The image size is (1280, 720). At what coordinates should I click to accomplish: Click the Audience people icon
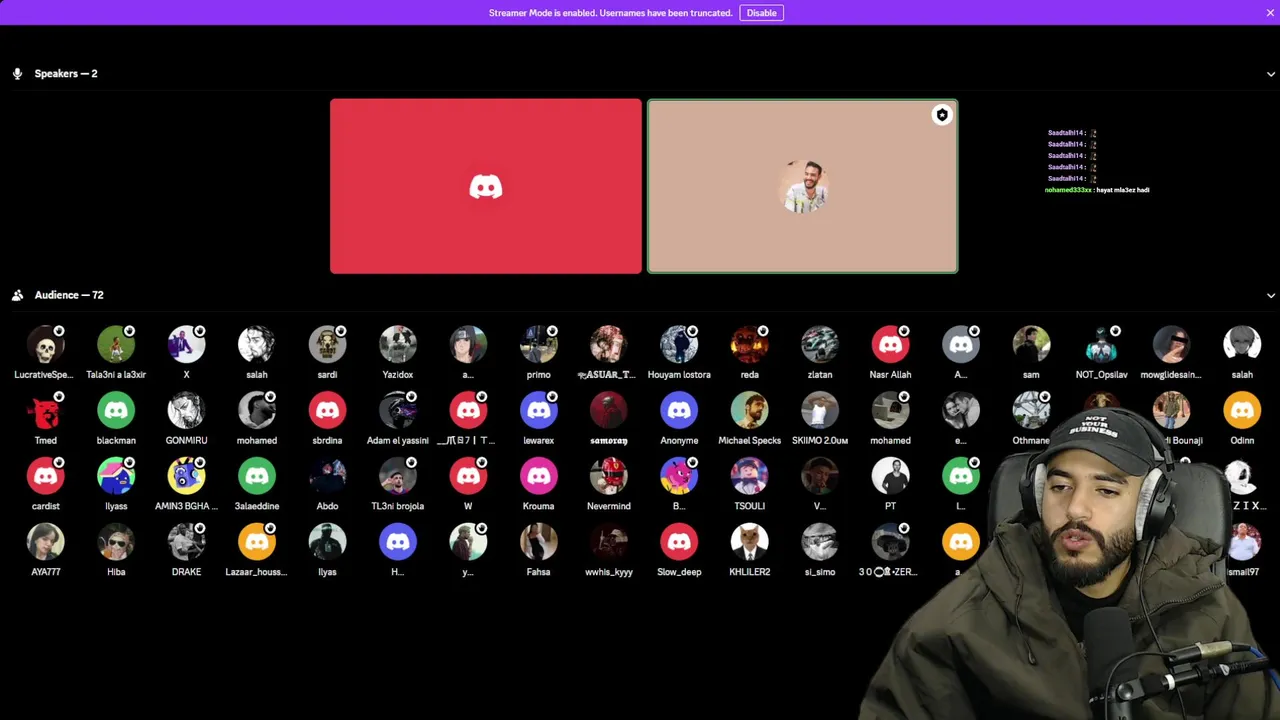pos(17,295)
